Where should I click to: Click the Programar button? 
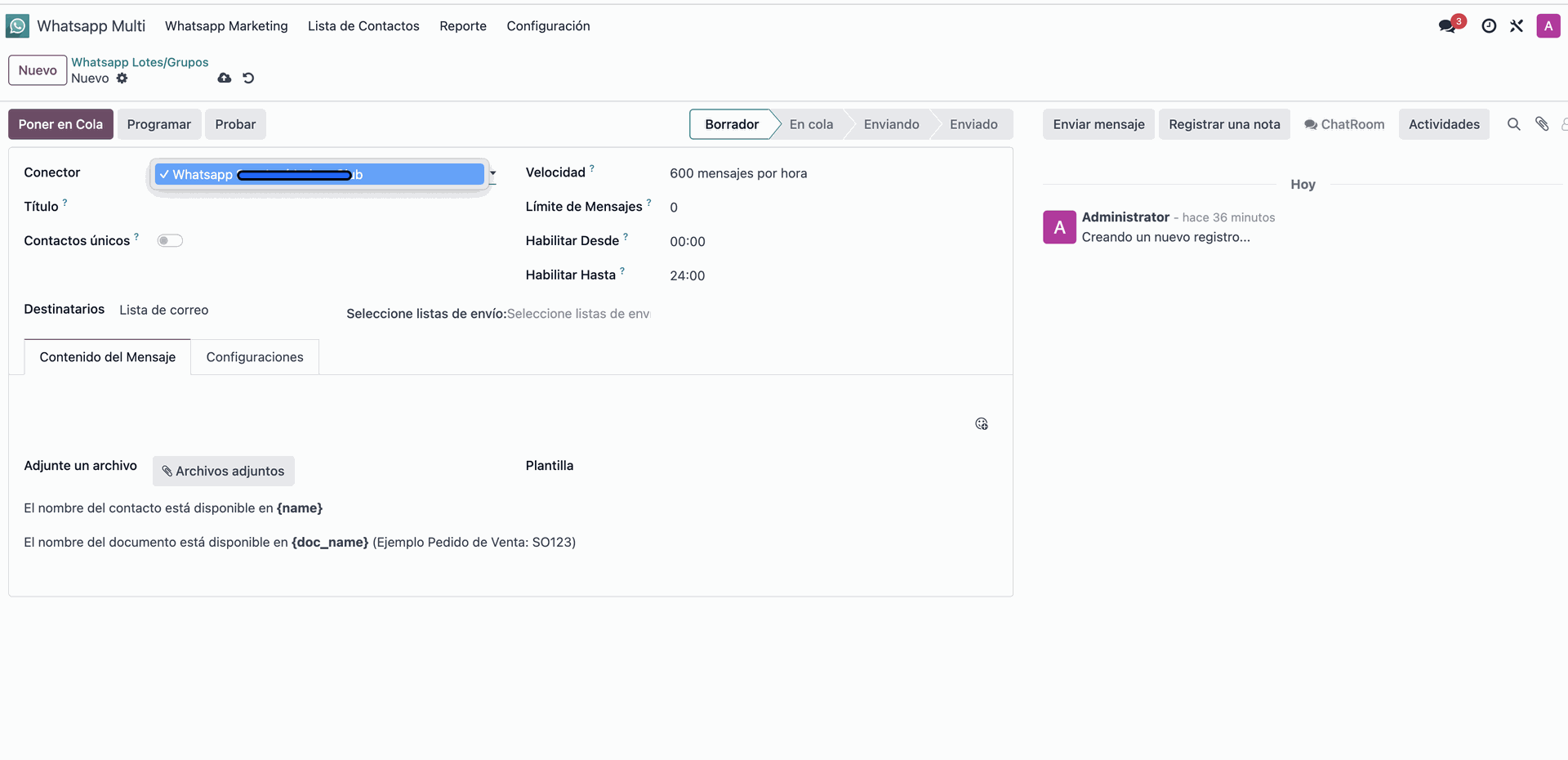(x=159, y=124)
